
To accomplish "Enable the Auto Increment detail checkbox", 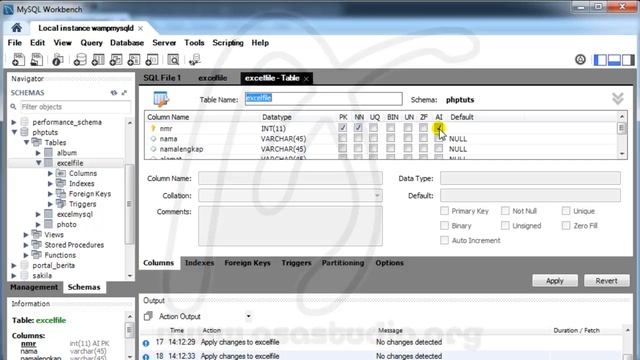I will click(x=444, y=240).
